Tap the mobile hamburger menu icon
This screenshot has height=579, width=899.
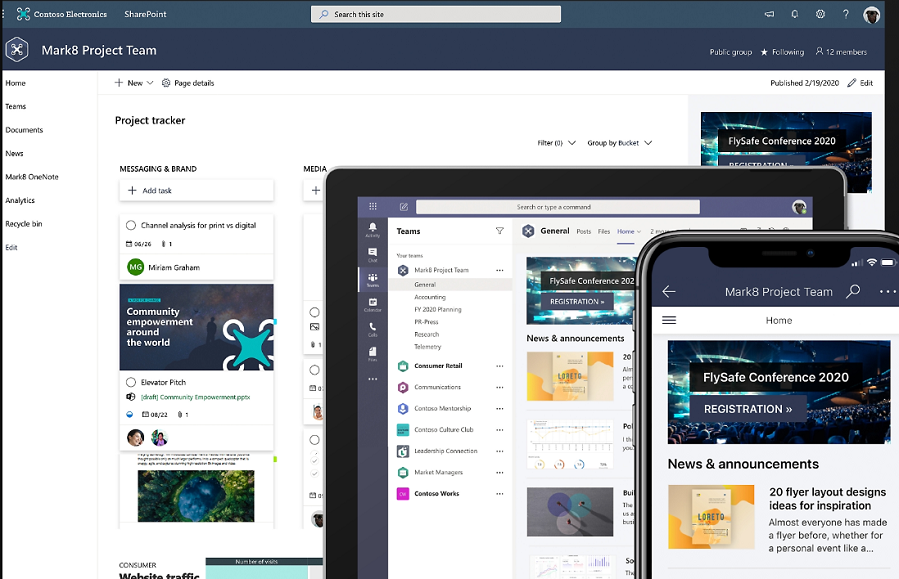tap(670, 321)
